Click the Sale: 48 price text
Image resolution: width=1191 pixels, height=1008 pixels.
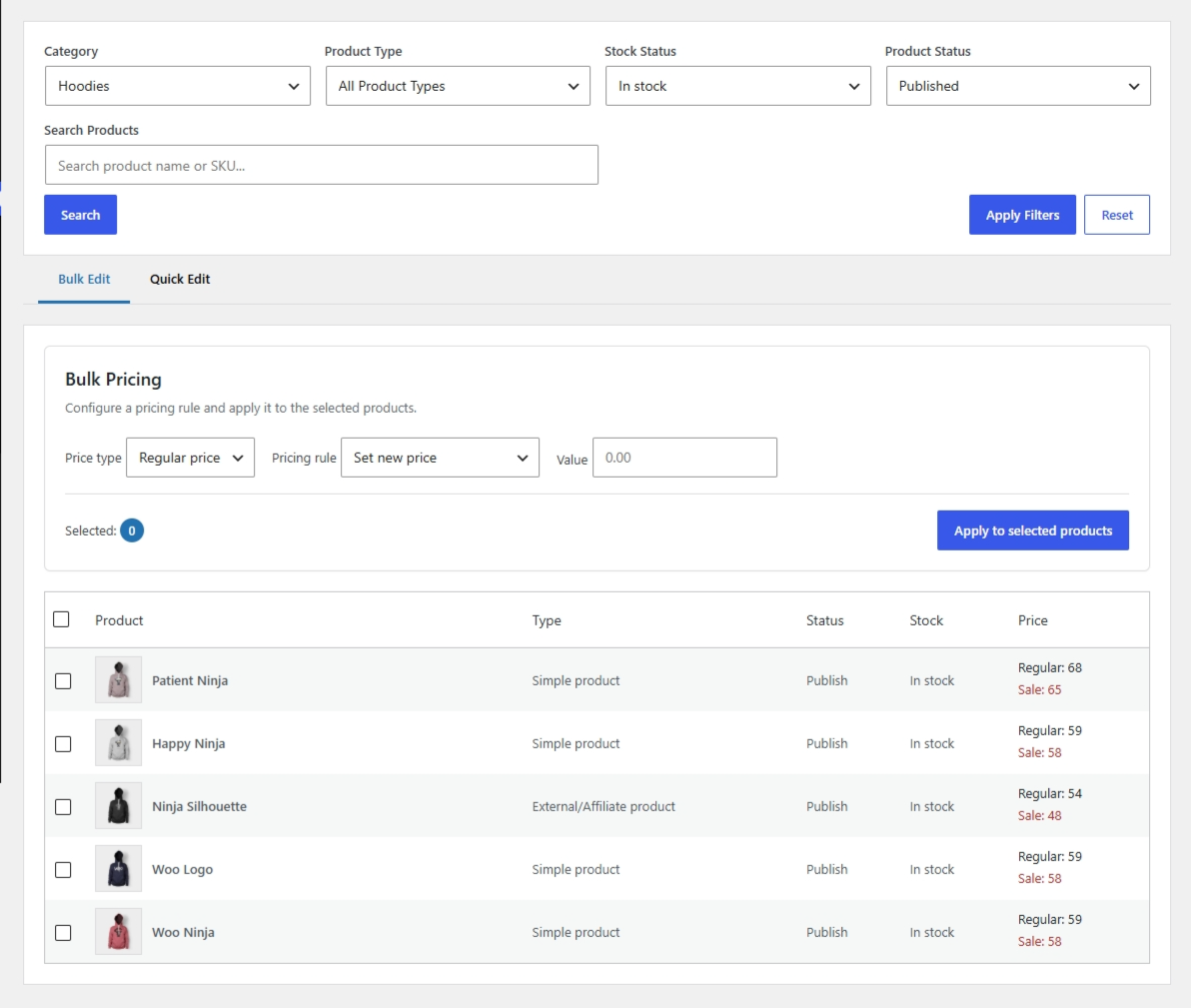click(x=1039, y=816)
